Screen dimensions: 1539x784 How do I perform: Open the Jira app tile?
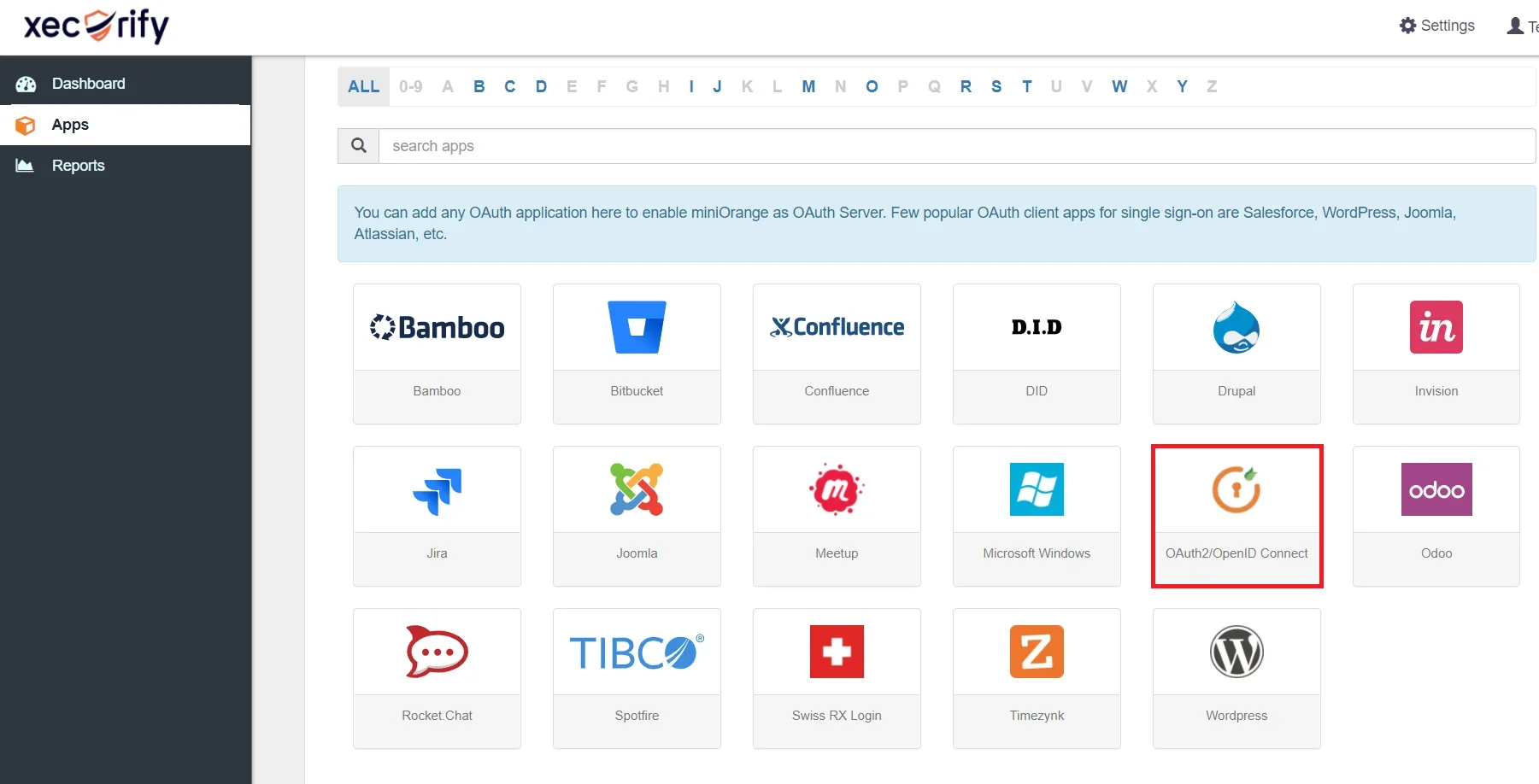point(437,489)
